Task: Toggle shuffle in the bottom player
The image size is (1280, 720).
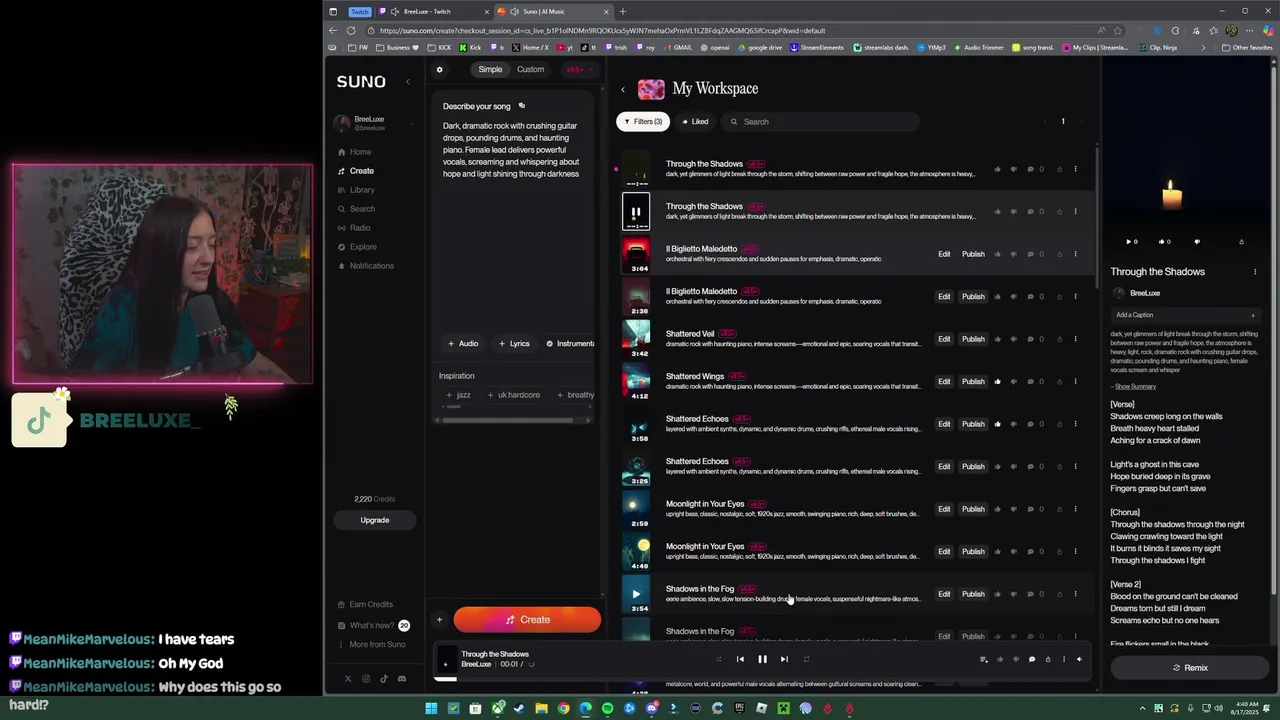Action: (718, 659)
